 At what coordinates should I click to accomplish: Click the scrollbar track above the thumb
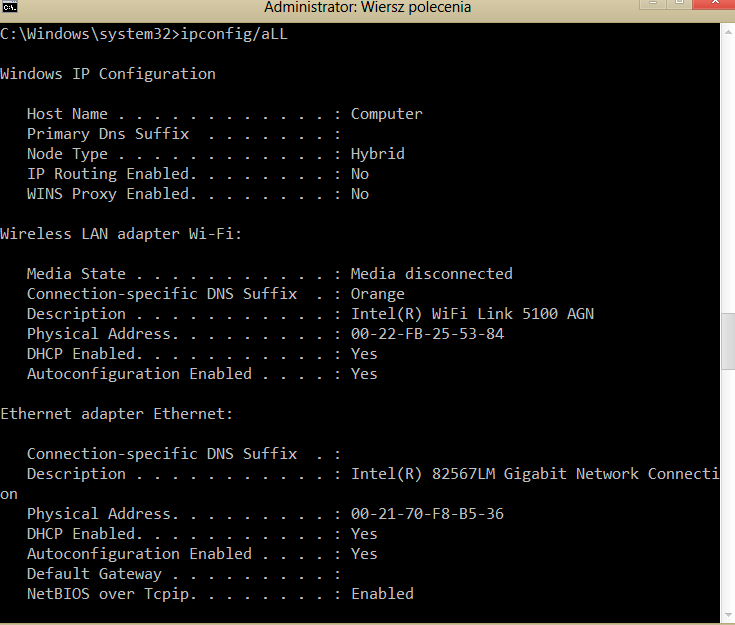coord(728,177)
